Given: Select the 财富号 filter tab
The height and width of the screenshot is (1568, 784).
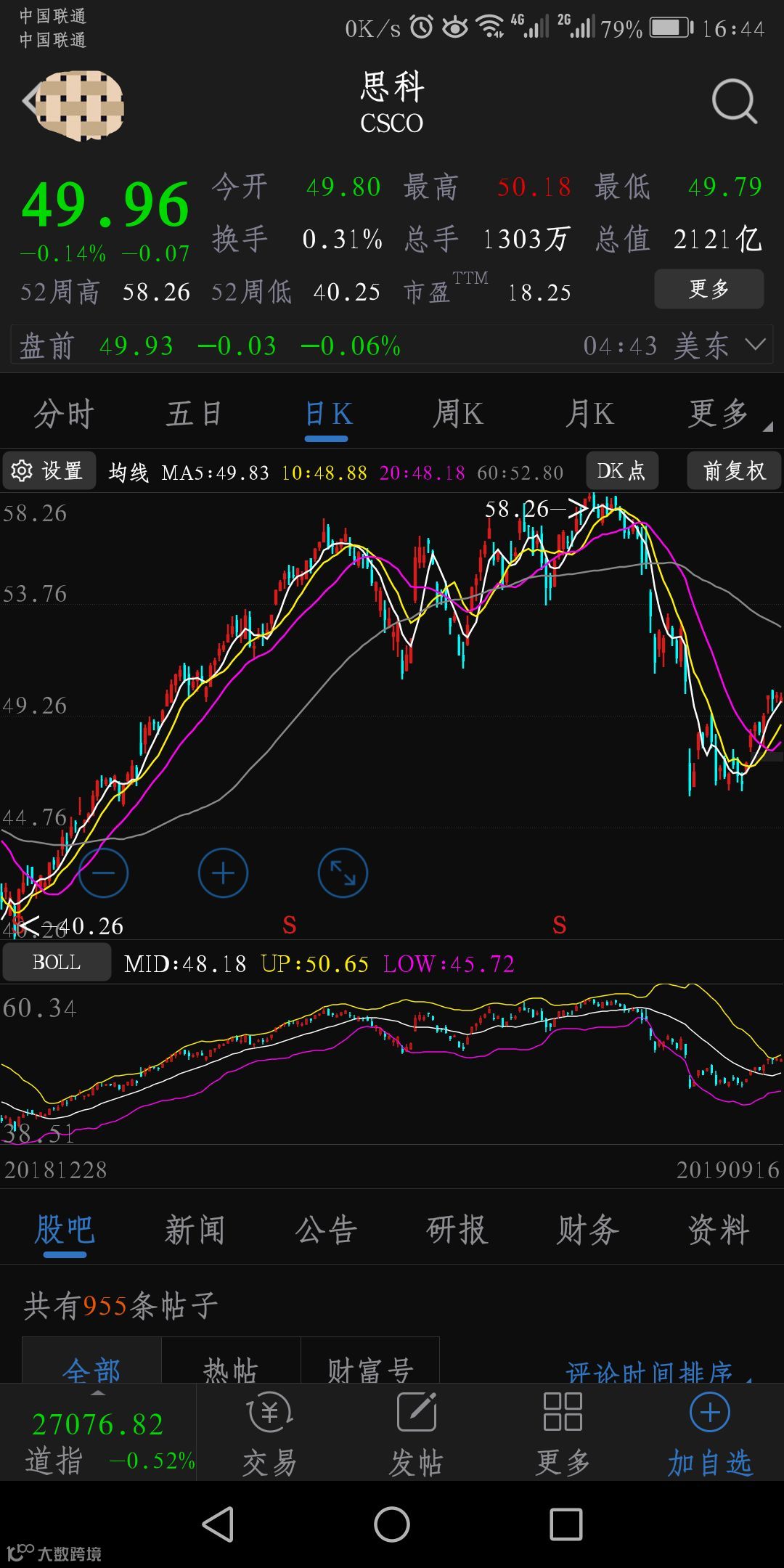Looking at the screenshot, I should pyautogui.click(x=370, y=1361).
